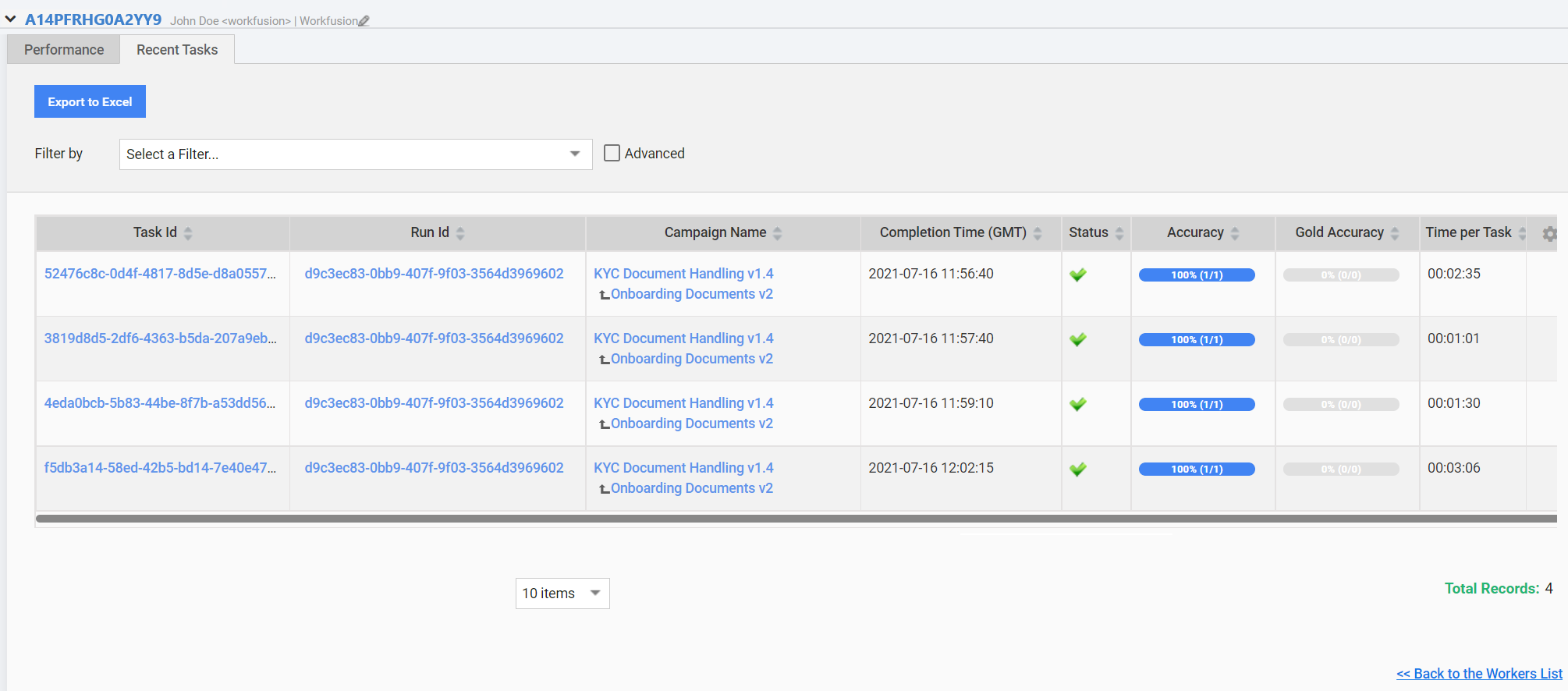Open Onboarding Documents v2 in row f5db3a14
Viewport: 1568px width, 691px height.
click(692, 488)
